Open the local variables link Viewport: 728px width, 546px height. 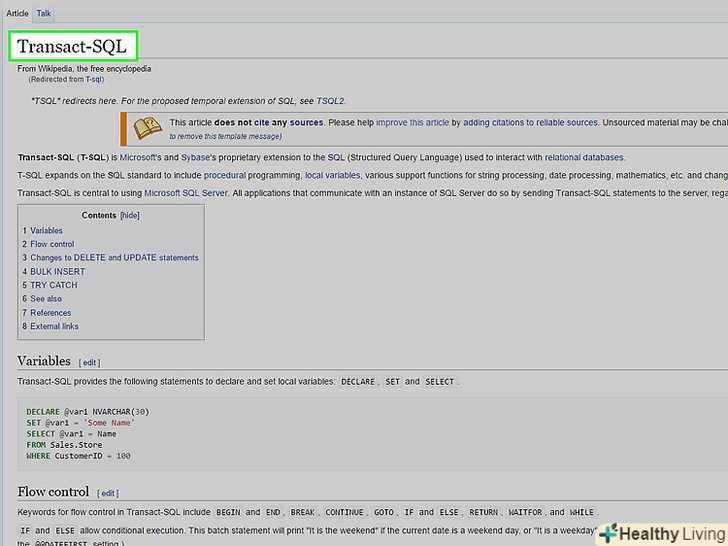click(332, 175)
